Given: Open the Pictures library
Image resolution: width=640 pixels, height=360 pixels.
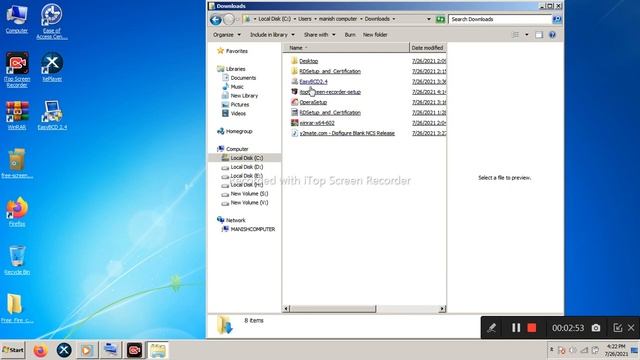Looking at the screenshot, I should coord(236,104).
